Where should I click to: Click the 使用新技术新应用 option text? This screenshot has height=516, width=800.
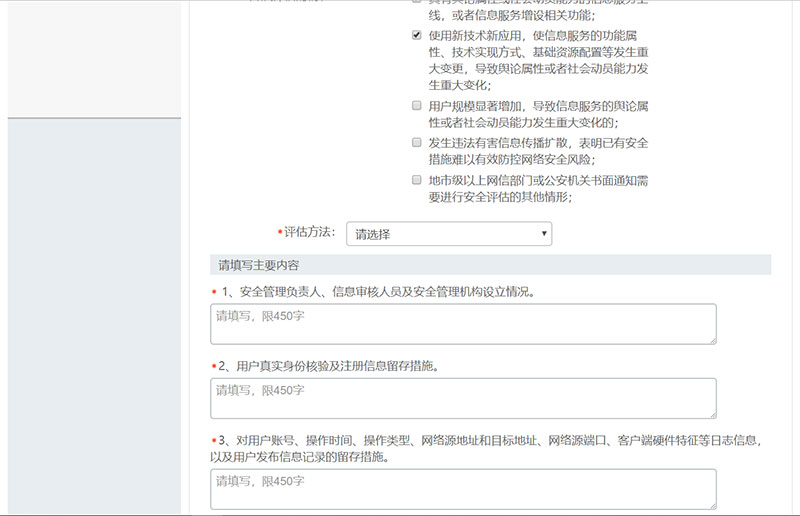pos(538,60)
